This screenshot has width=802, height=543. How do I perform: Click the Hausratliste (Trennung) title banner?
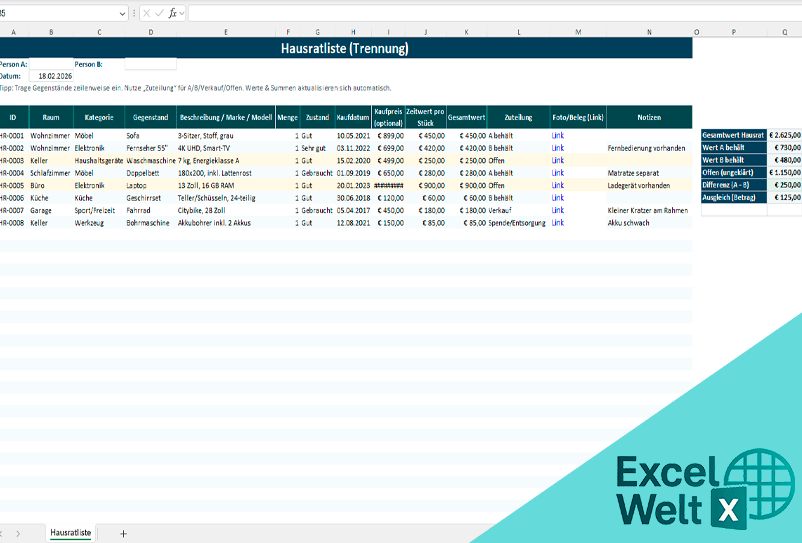pyautogui.click(x=345, y=48)
